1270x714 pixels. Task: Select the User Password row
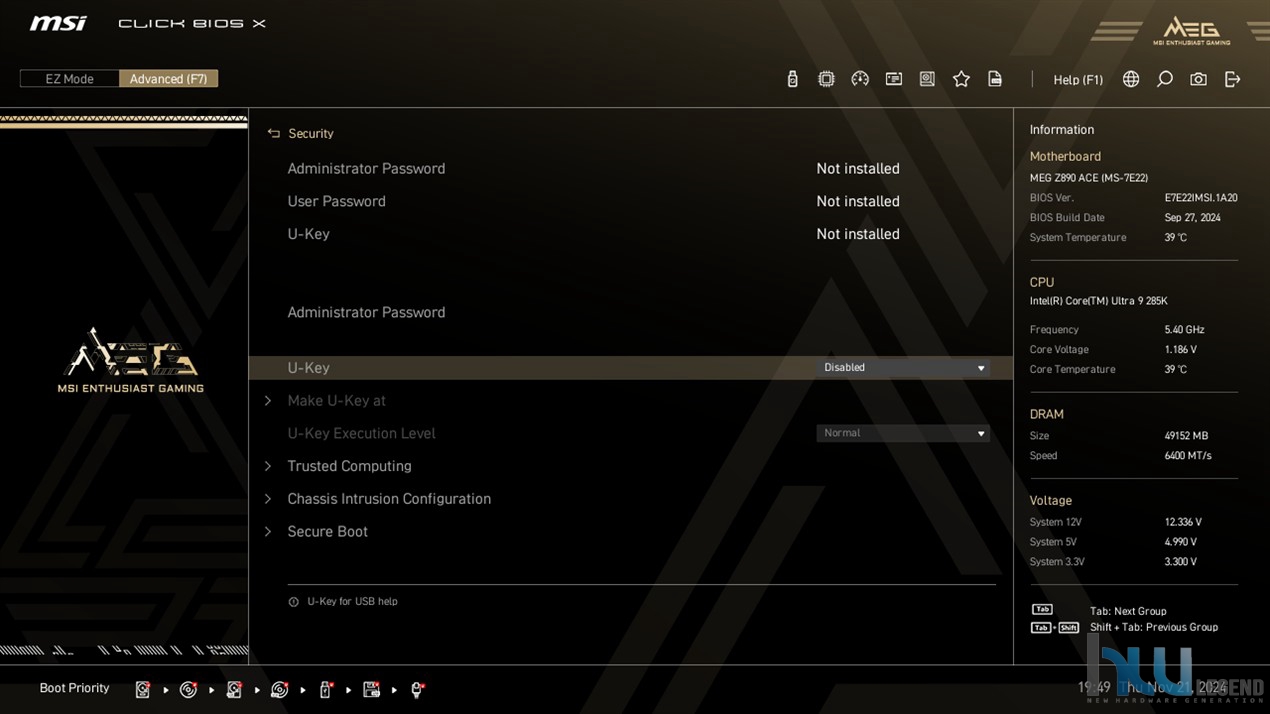630,201
